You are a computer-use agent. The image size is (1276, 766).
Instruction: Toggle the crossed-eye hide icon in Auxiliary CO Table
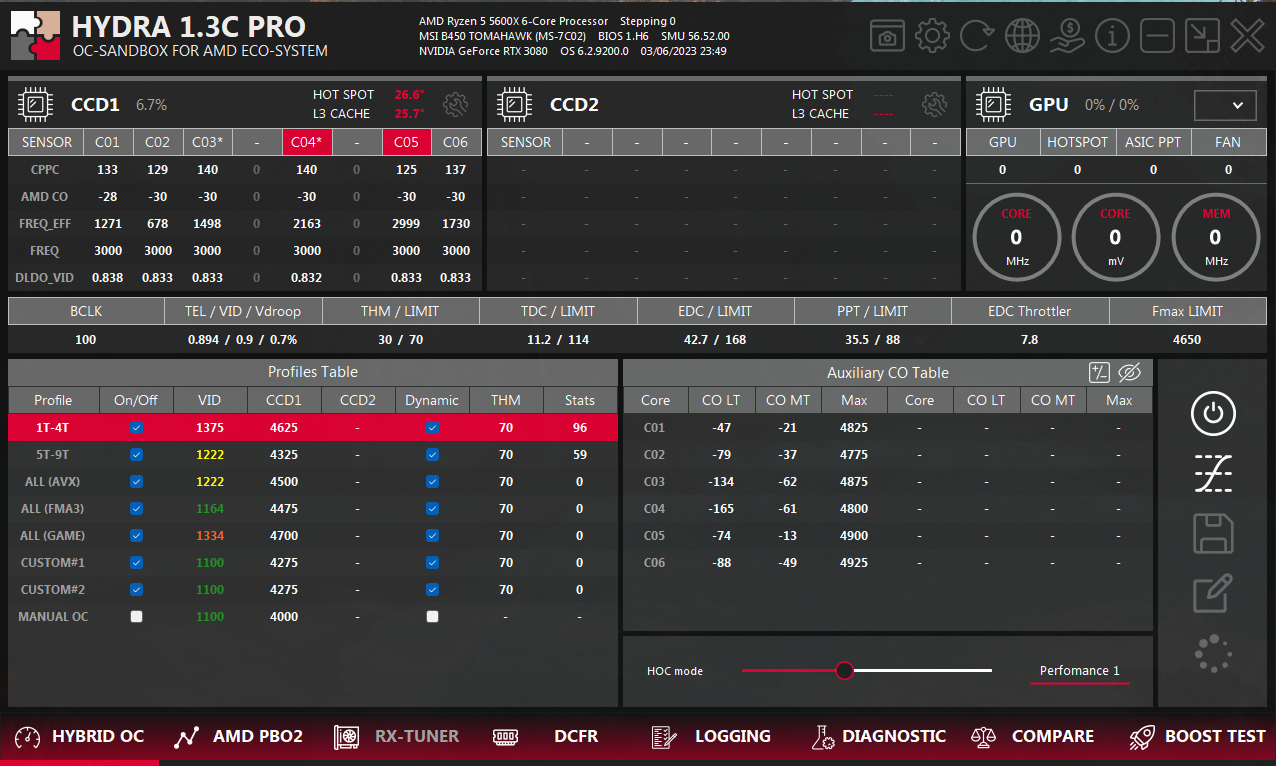(x=1130, y=373)
